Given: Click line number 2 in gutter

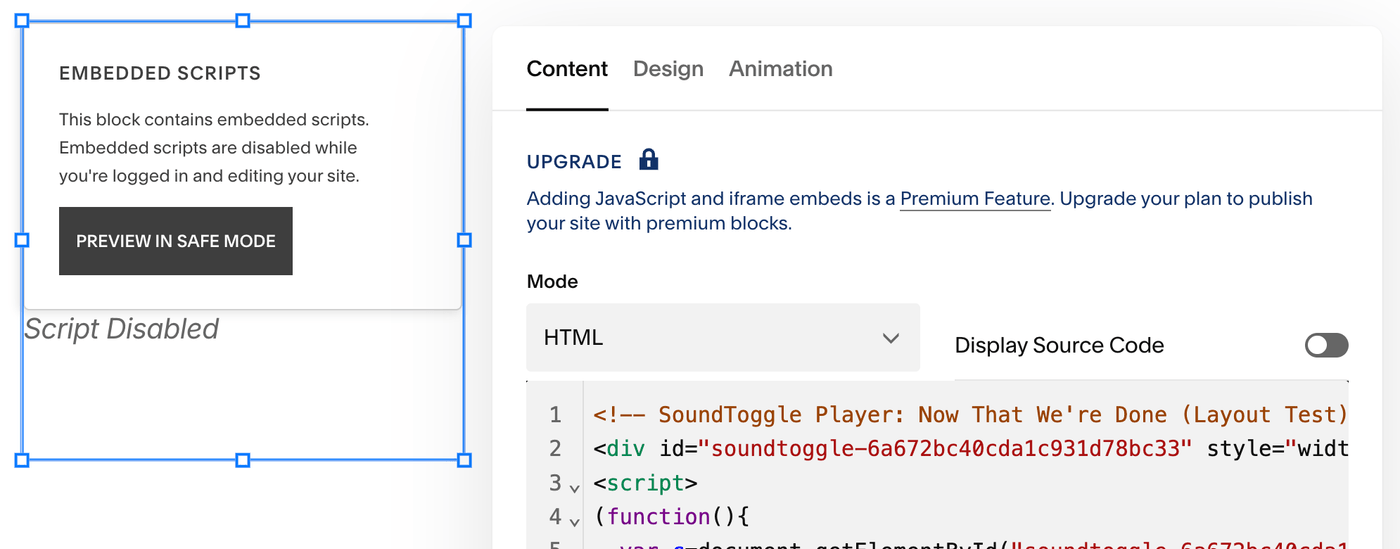Looking at the screenshot, I should coord(556,448).
